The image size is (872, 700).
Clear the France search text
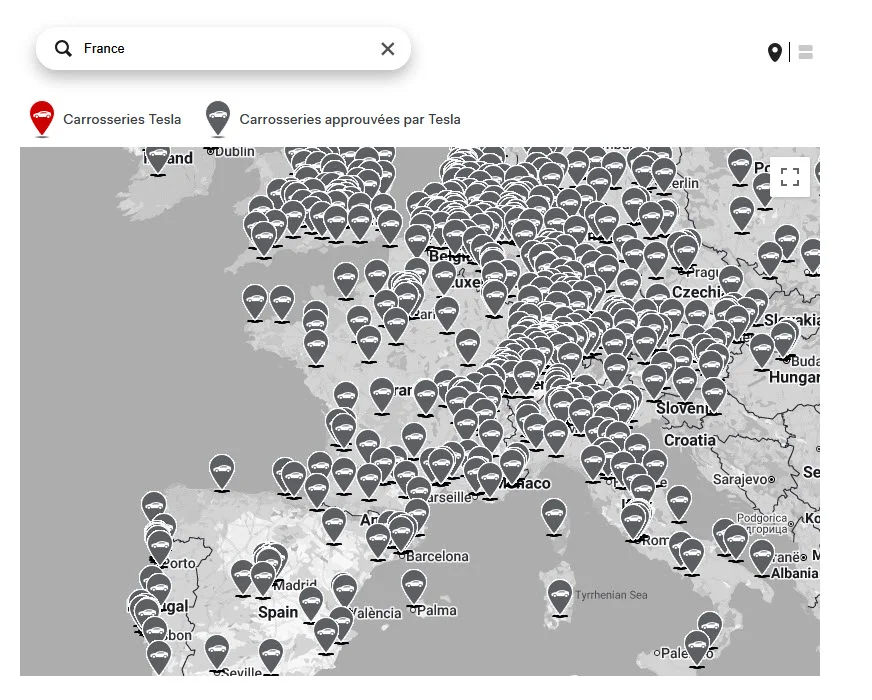click(388, 49)
